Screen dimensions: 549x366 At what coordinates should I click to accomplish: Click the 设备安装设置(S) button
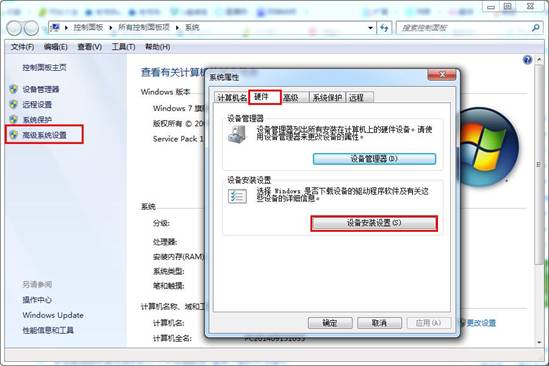coord(374,223)
